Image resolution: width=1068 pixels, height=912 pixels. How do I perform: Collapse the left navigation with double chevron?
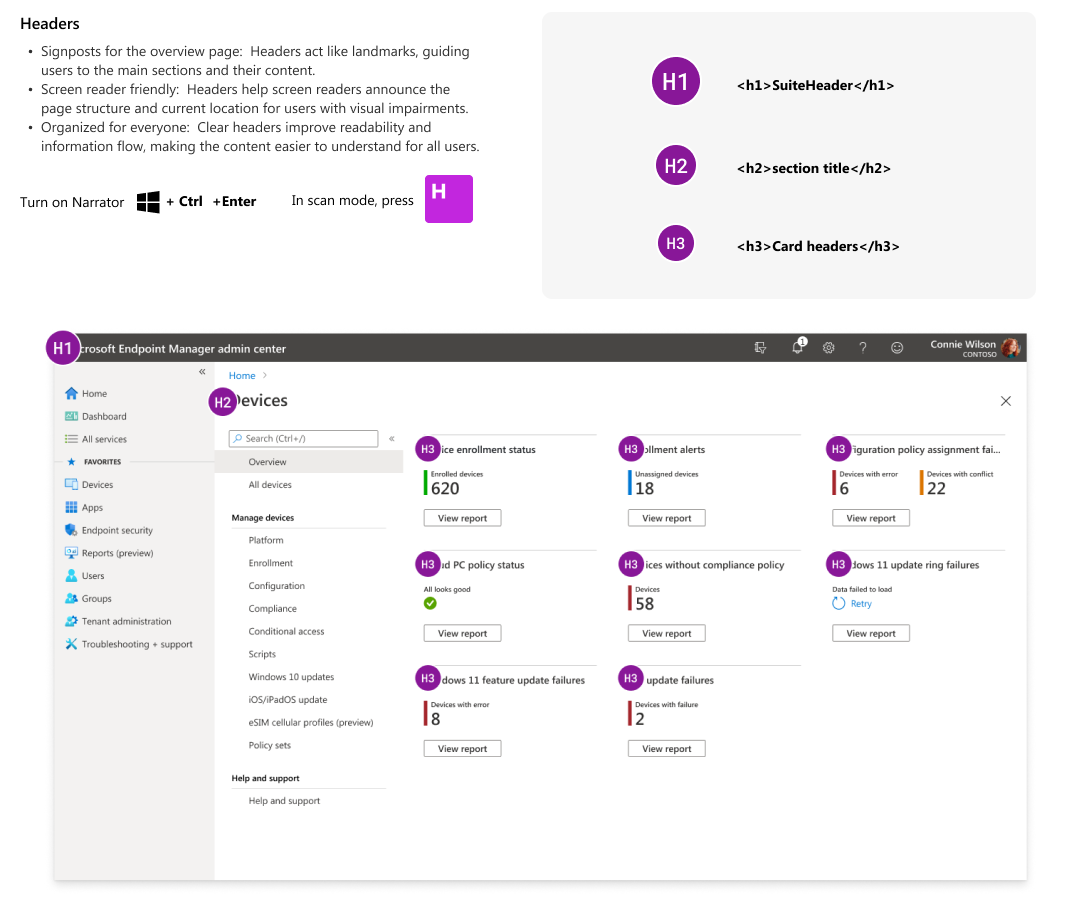(202, 372)
